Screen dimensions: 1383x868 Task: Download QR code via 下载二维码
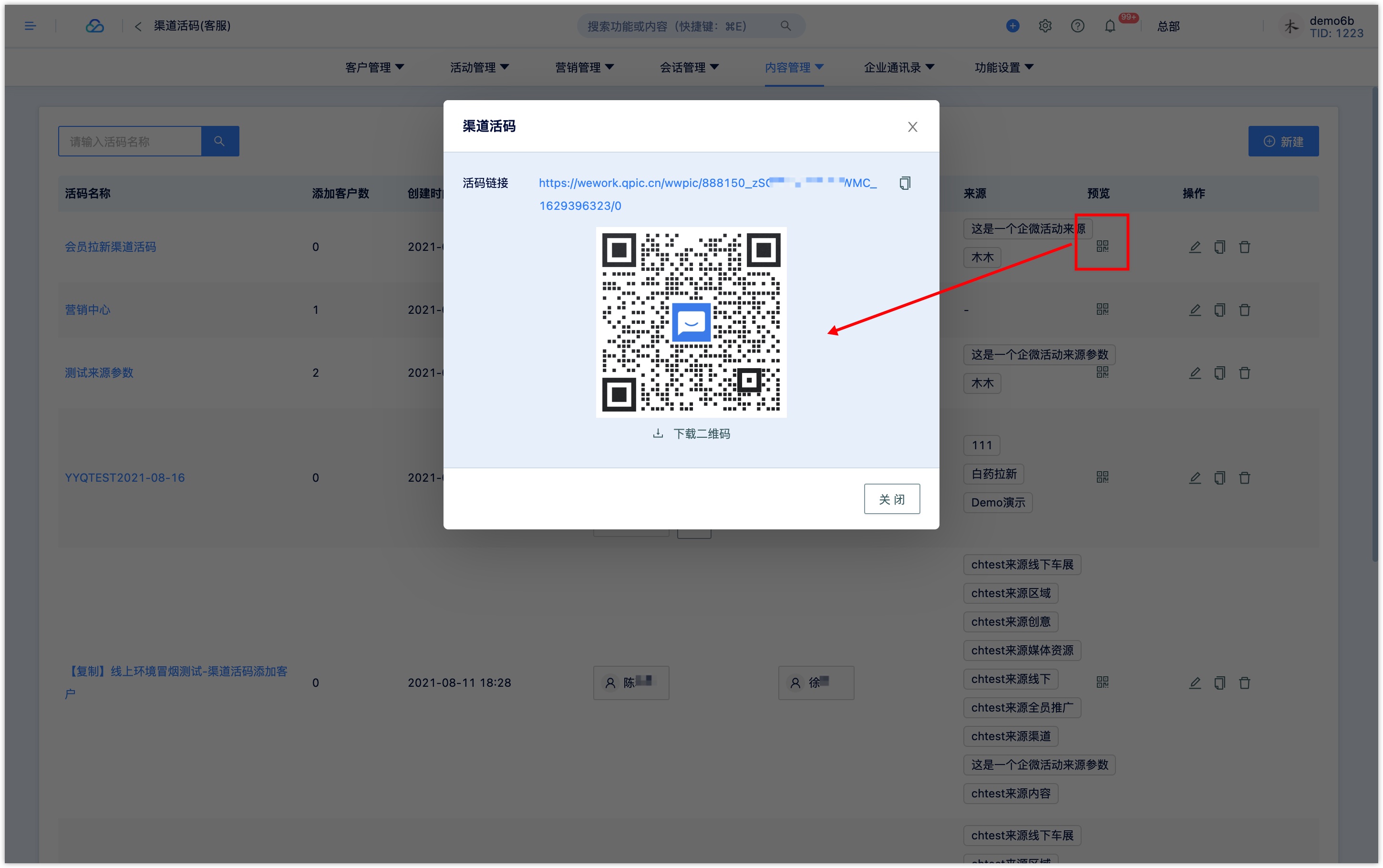coord(691,434)
